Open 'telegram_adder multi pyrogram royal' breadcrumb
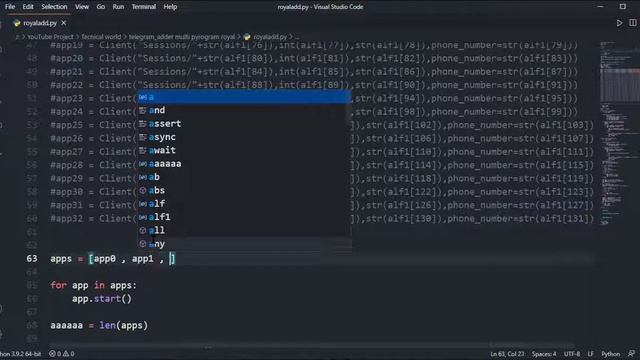Image resolution: width=640 pixels, height=360 pixels. pyautogui.click(x=182, y=37)
